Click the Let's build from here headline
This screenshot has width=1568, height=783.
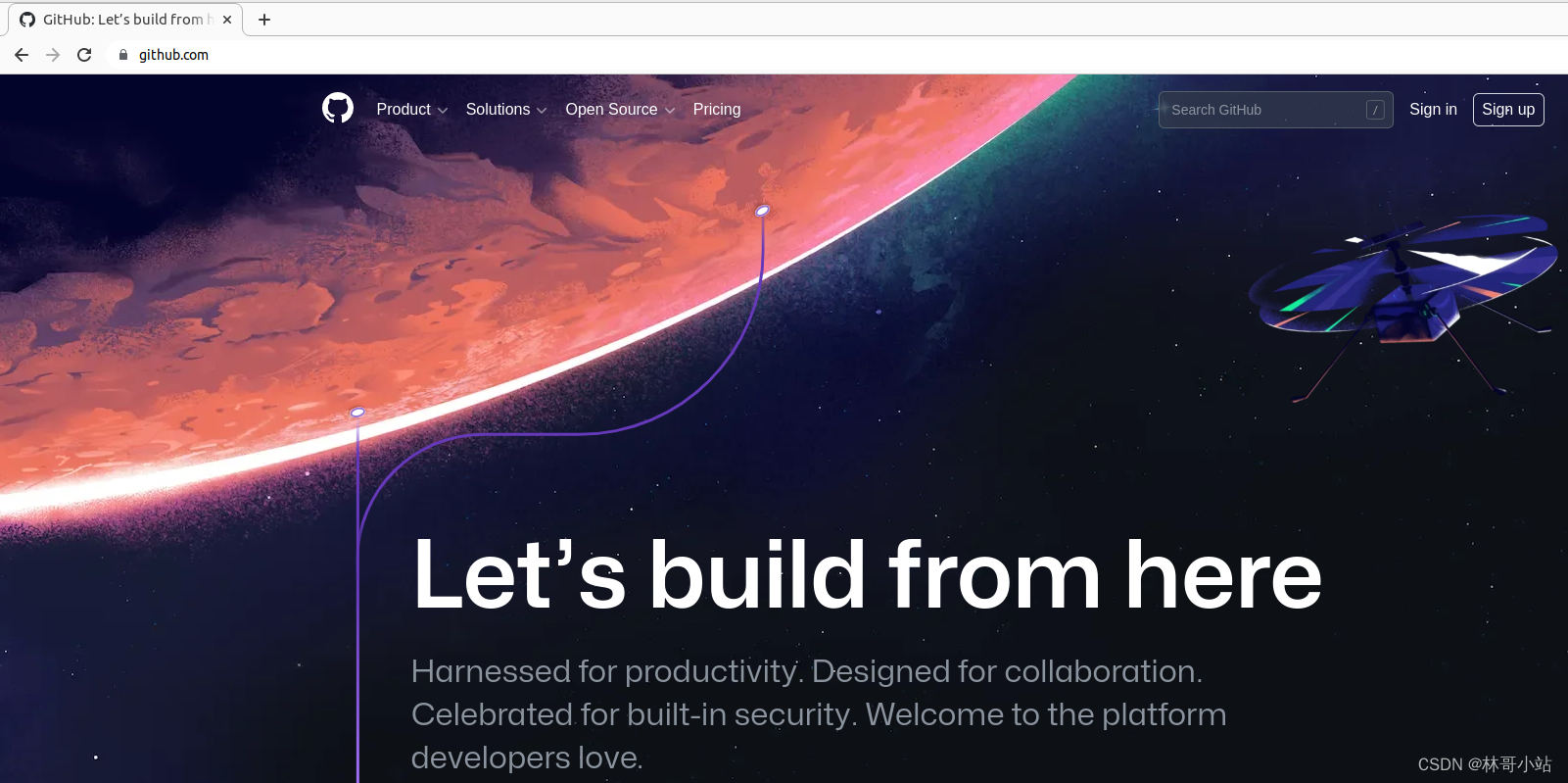click(868, 575)
